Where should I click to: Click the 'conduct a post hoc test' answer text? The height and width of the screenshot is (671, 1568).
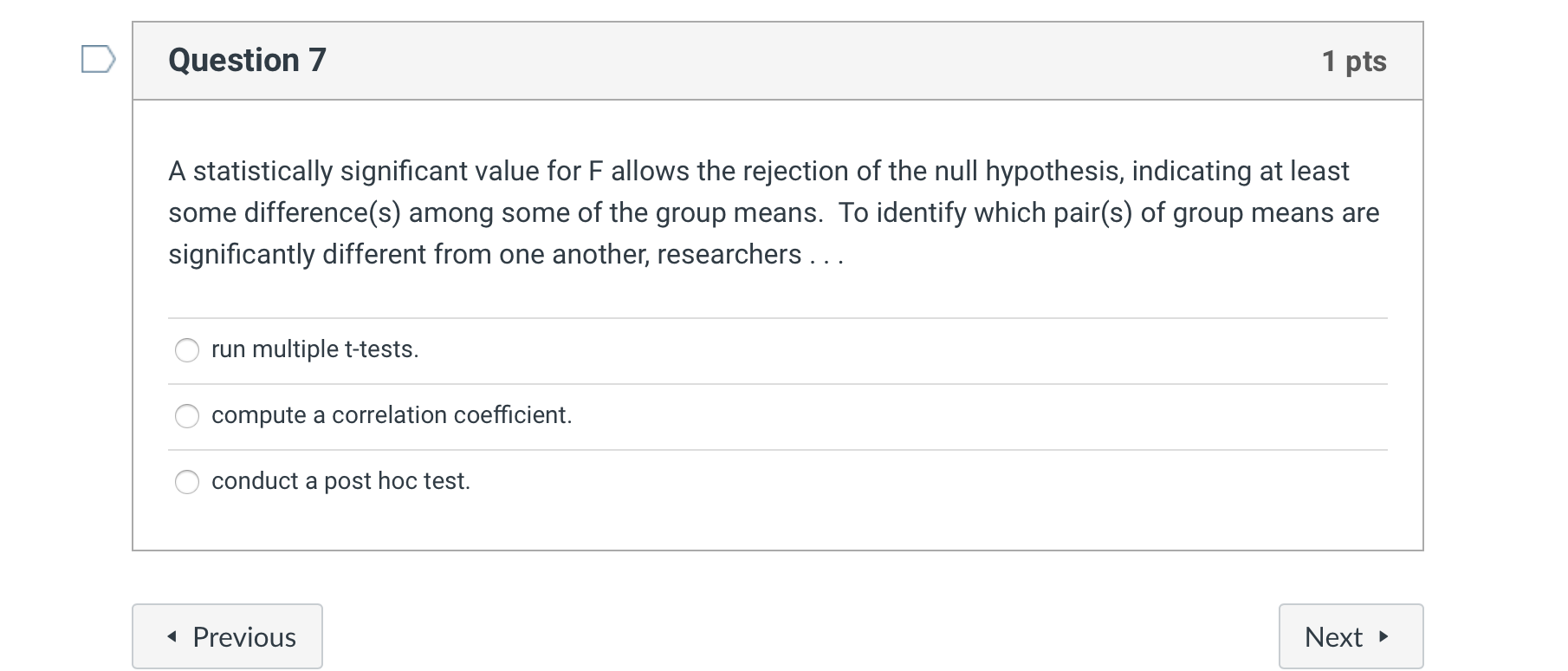tap(340, 482)
